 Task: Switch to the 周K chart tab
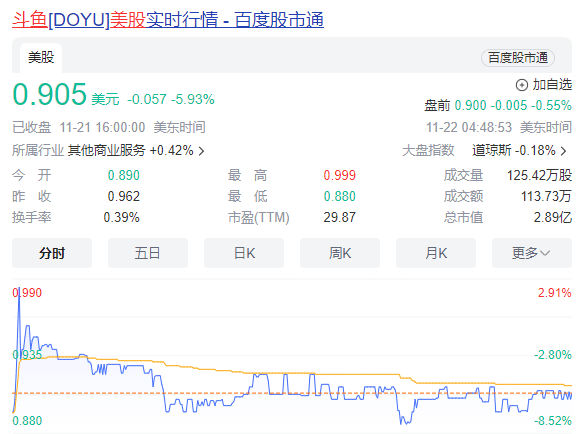tap(340, 253)
